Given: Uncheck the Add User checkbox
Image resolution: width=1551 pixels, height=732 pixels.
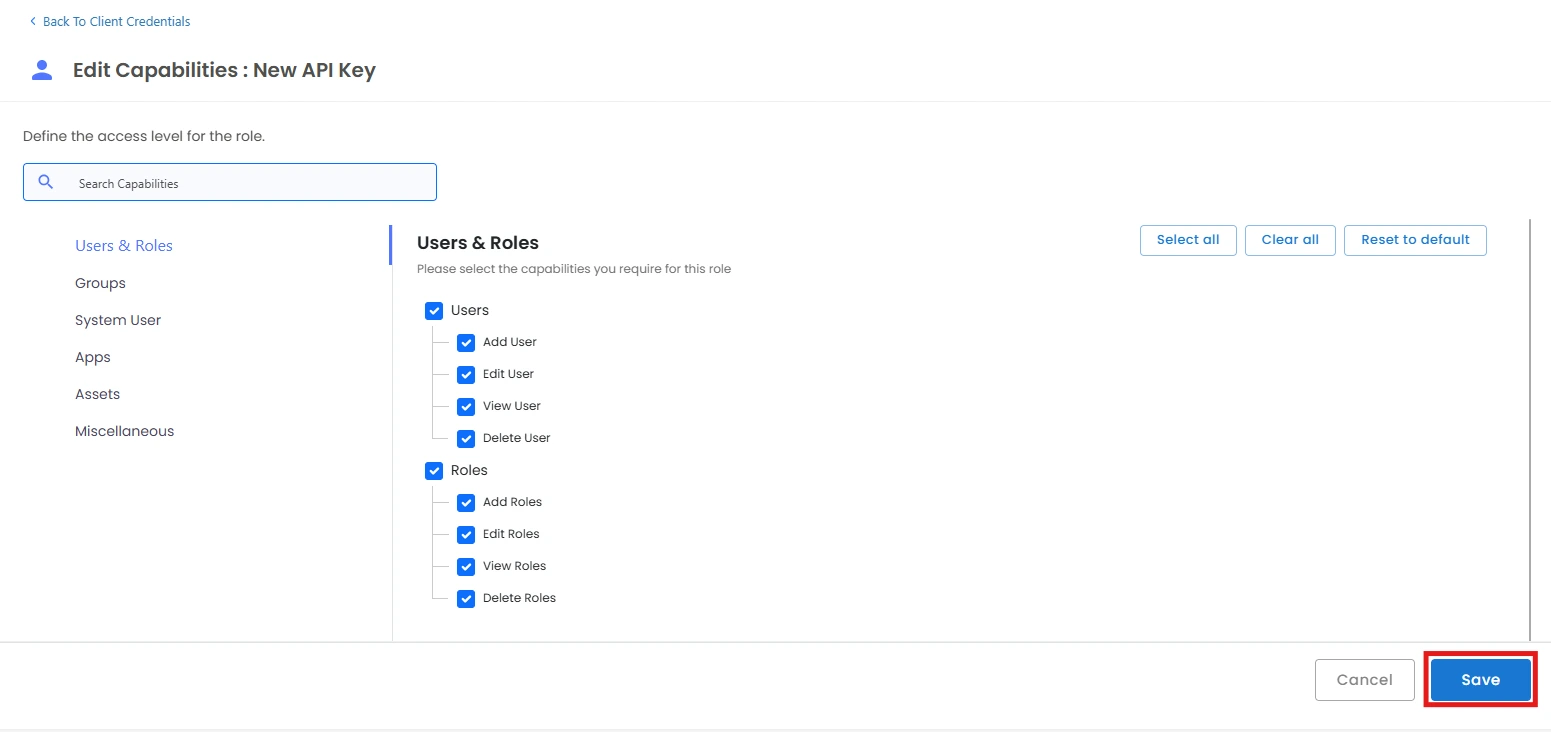Looking at the screenshot, I should click(x=466, y=342).
